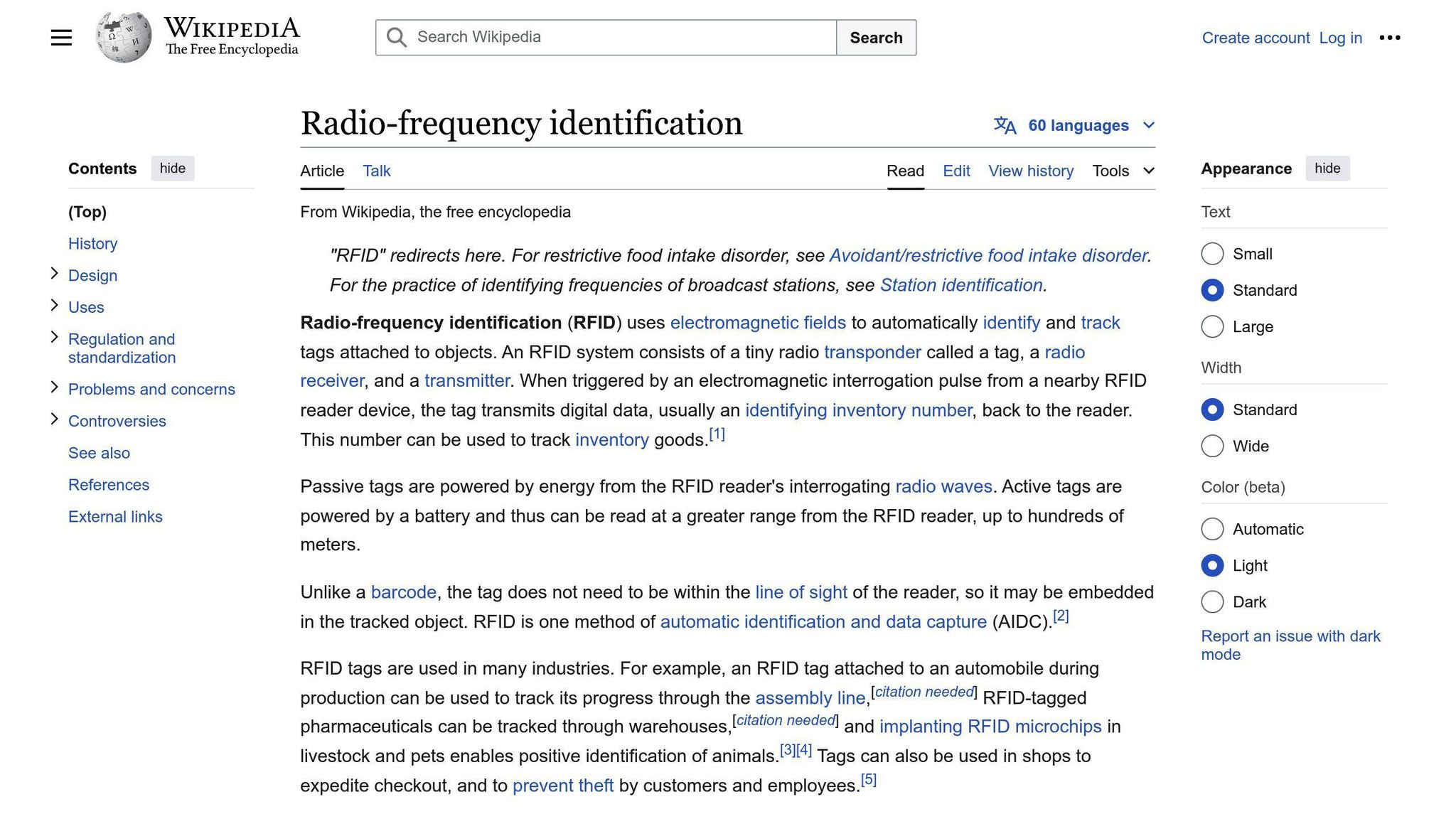Screen dimensions: 1456x819
Task: Switch to Dark color mode
Action: [x=1212, y=601]
